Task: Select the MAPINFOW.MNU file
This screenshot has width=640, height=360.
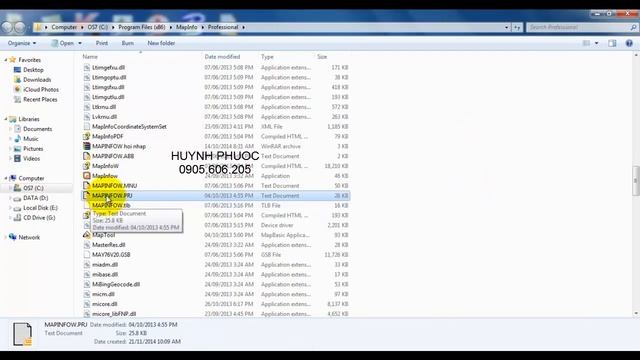Action: tap(115, 186)
